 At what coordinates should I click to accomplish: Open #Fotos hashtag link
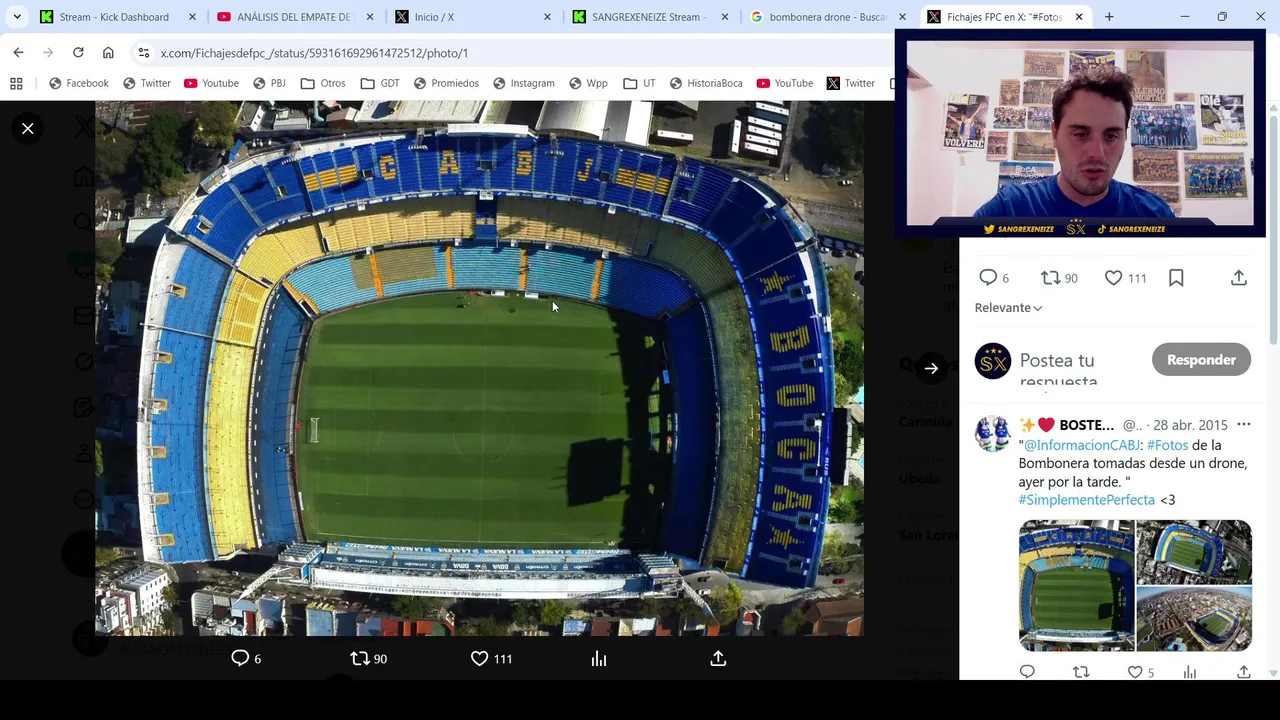click(x=1167, y=445)
